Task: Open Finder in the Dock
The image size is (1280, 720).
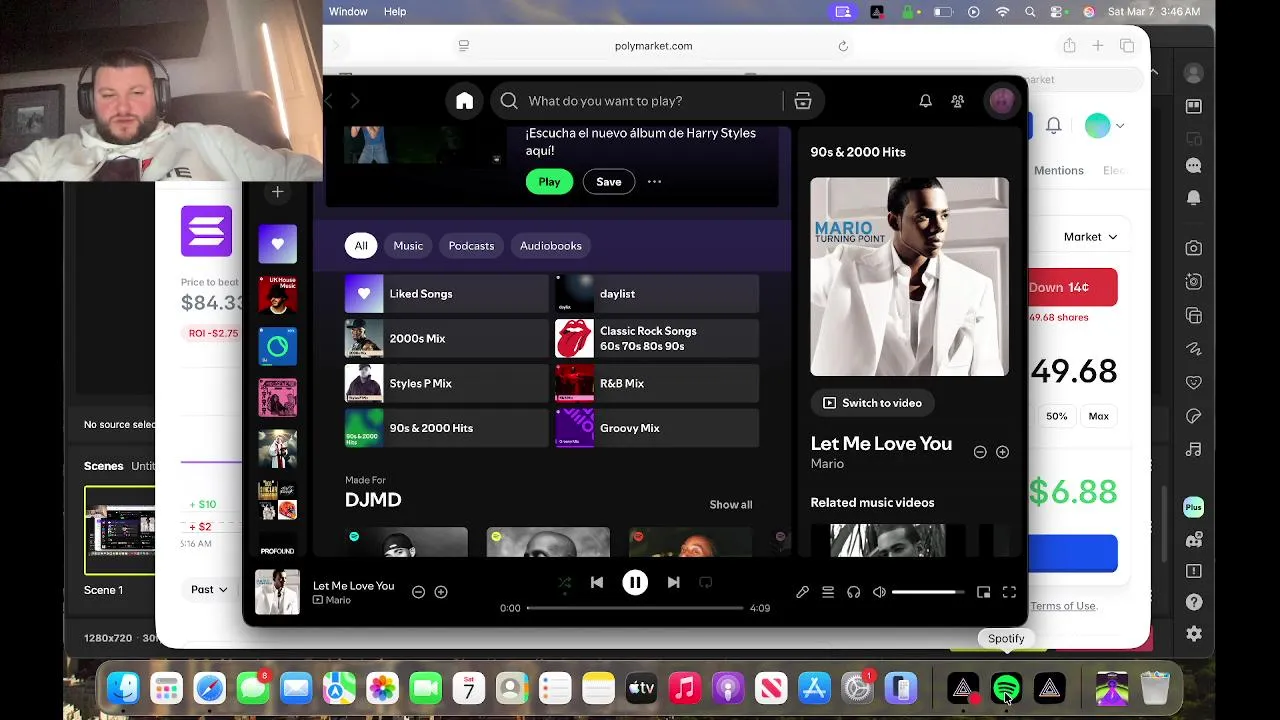Action: (123, 688)
